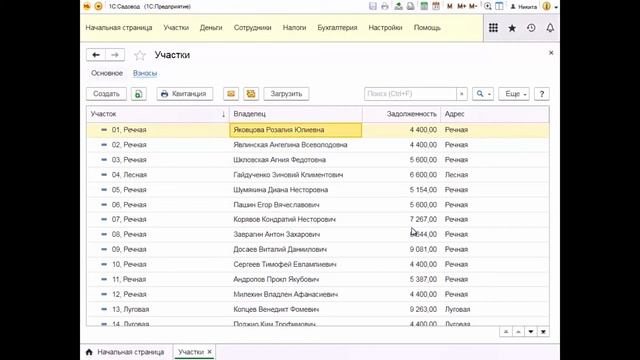Open the search magnifier dropdown
Image resolution: width=640 pixels, height=360 pixels.
(483, 94)
